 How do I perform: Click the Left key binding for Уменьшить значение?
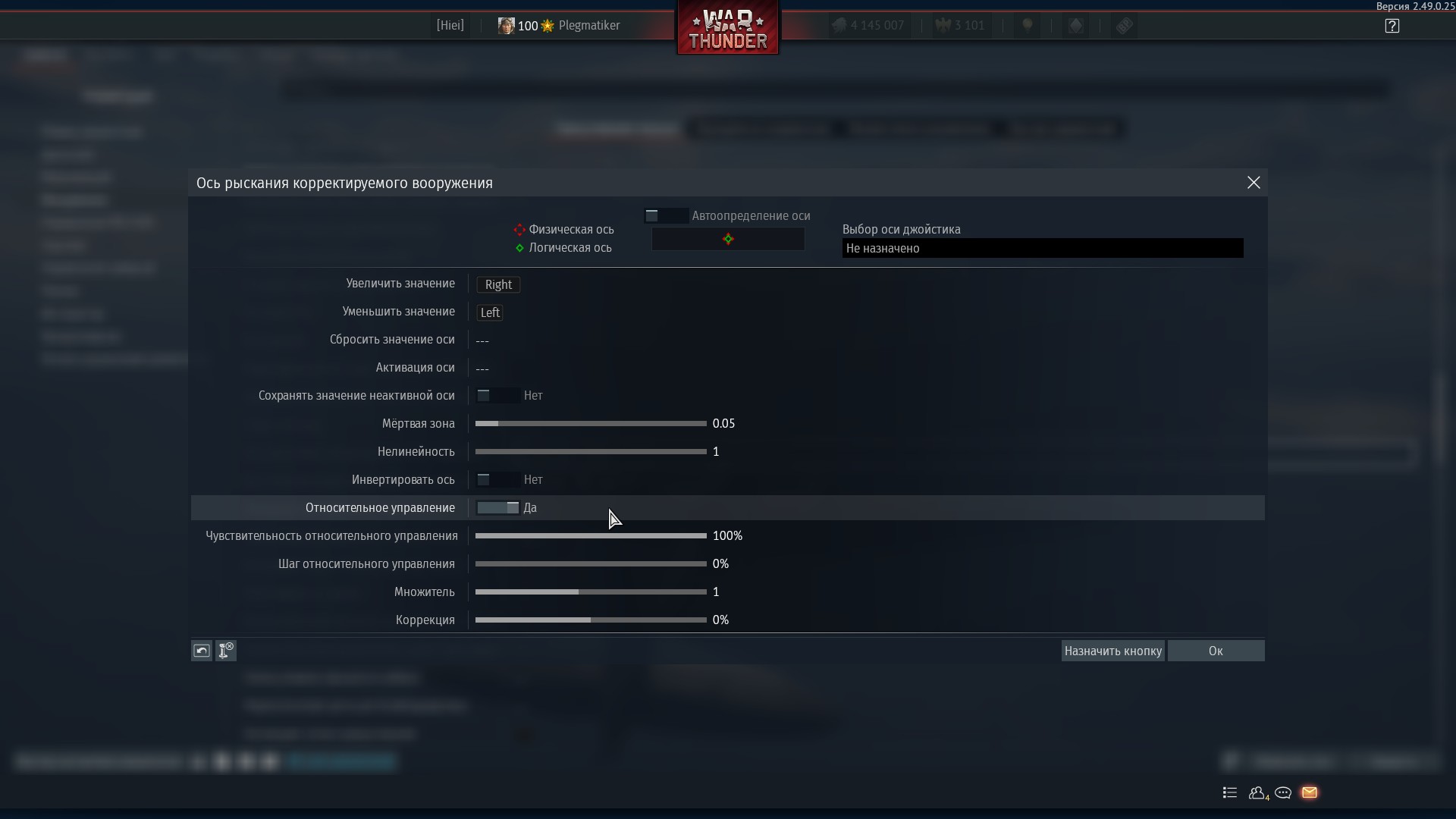pos(490,312)
